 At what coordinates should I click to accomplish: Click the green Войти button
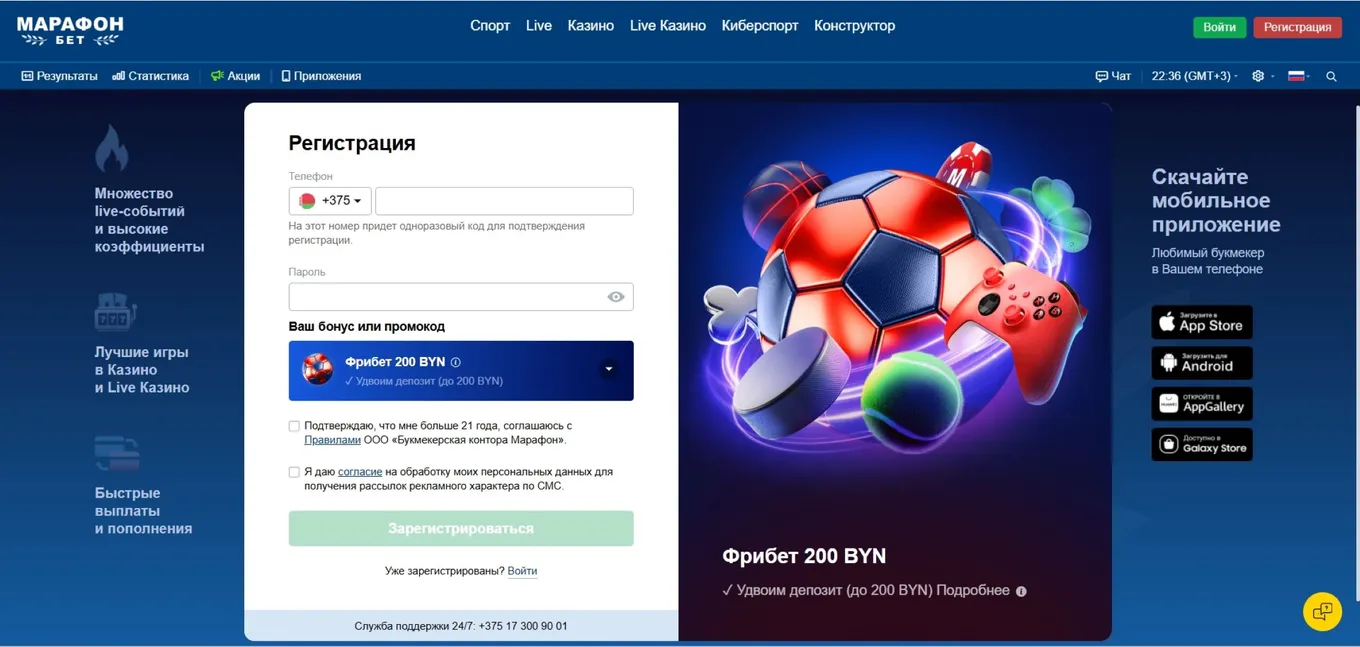click(1219, 27)
